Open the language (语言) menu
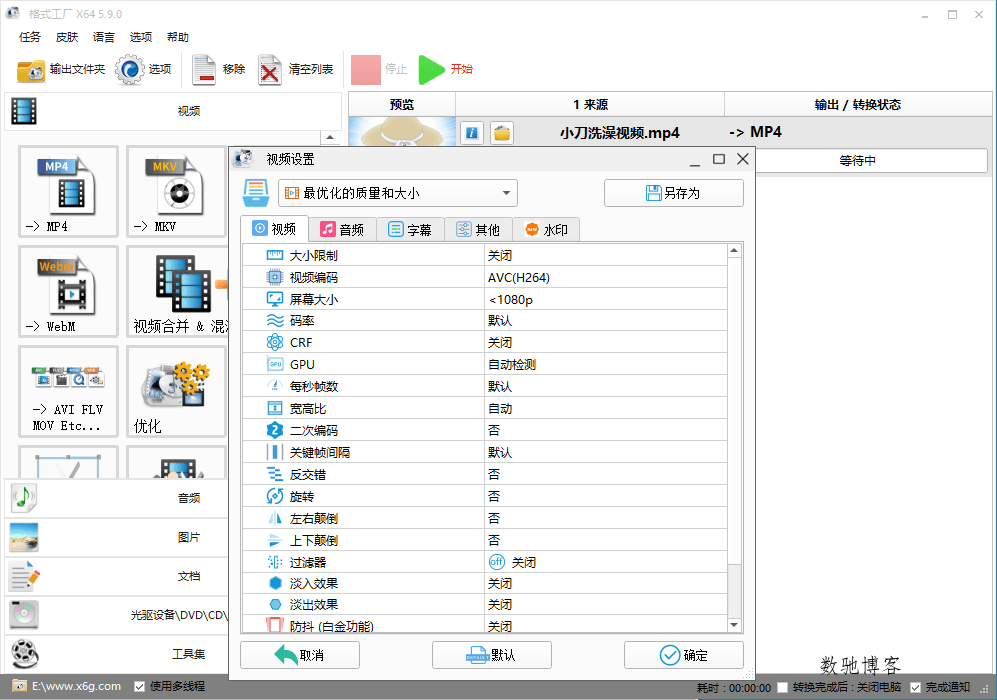Viewport: 997px width, 700px height. 104,37
